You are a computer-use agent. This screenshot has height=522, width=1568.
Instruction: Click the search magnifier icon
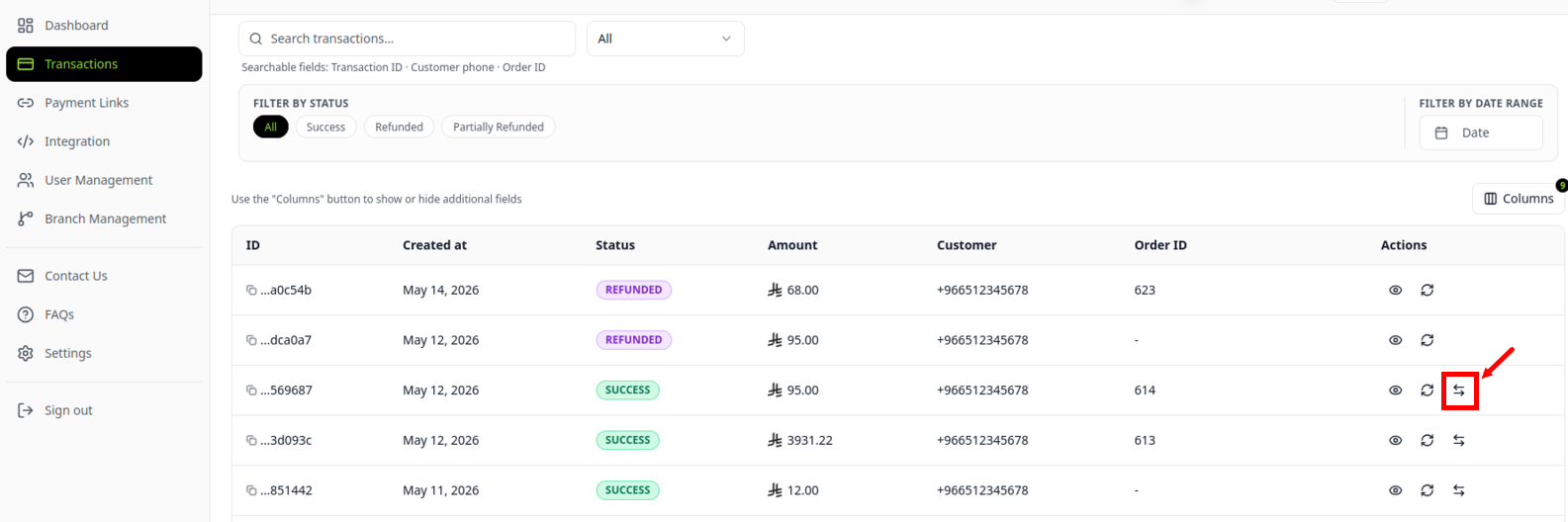pyautogui.click(x=256, y=39)
